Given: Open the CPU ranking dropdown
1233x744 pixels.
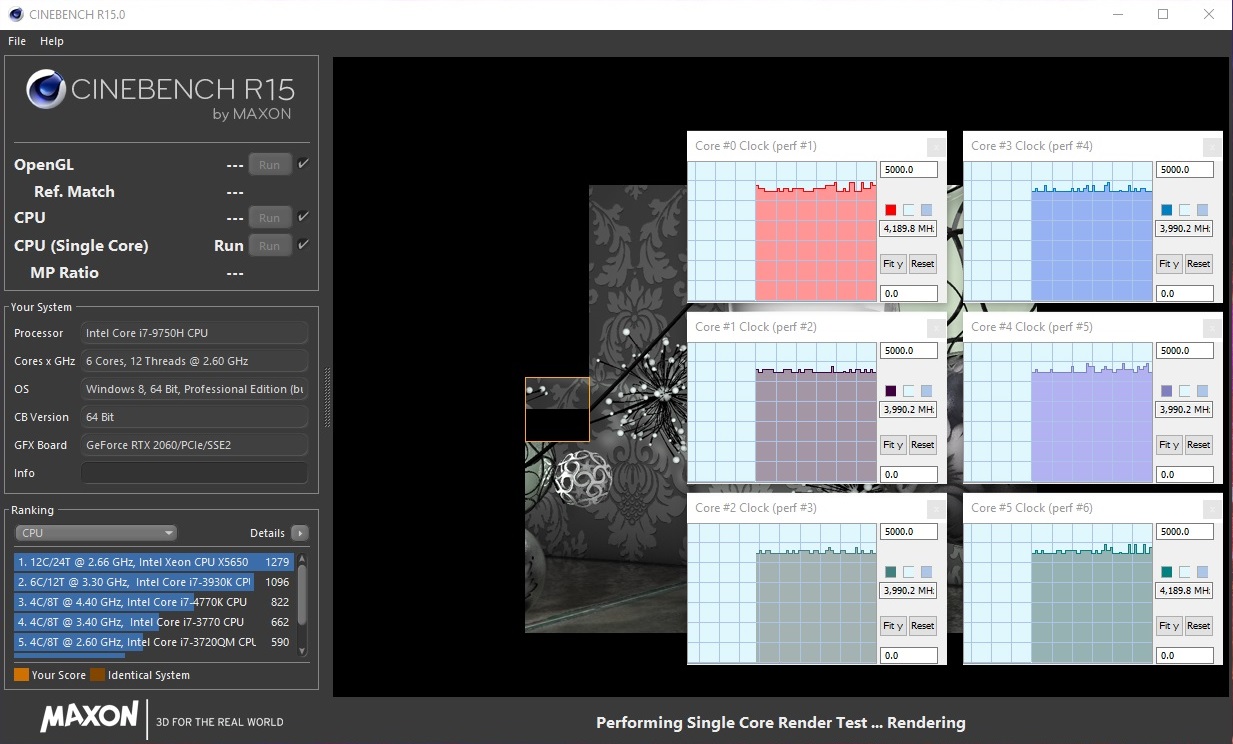Looking at the screenshot, I should (x=96, y=533).
